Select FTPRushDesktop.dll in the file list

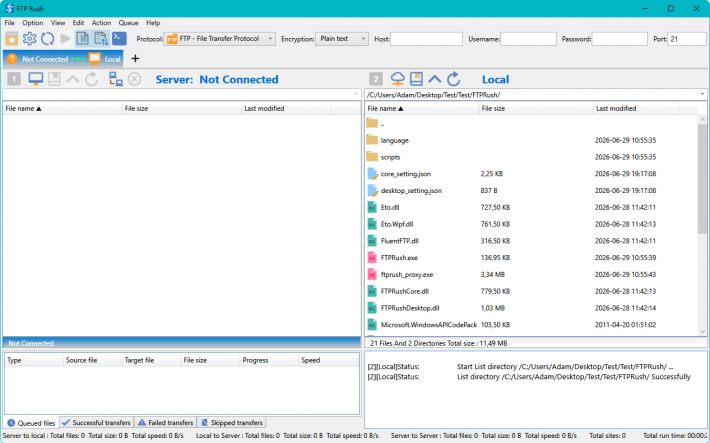531,308
